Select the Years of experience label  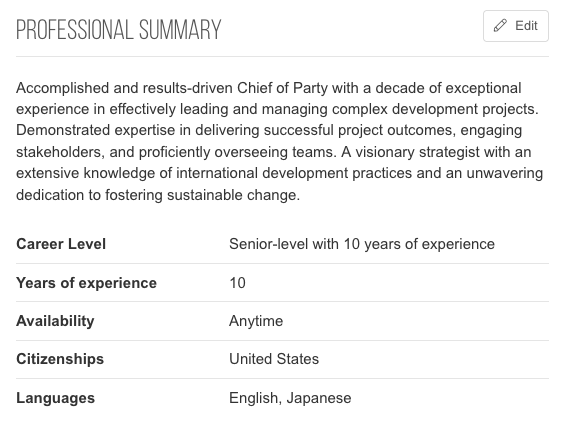tap(87, 283)
